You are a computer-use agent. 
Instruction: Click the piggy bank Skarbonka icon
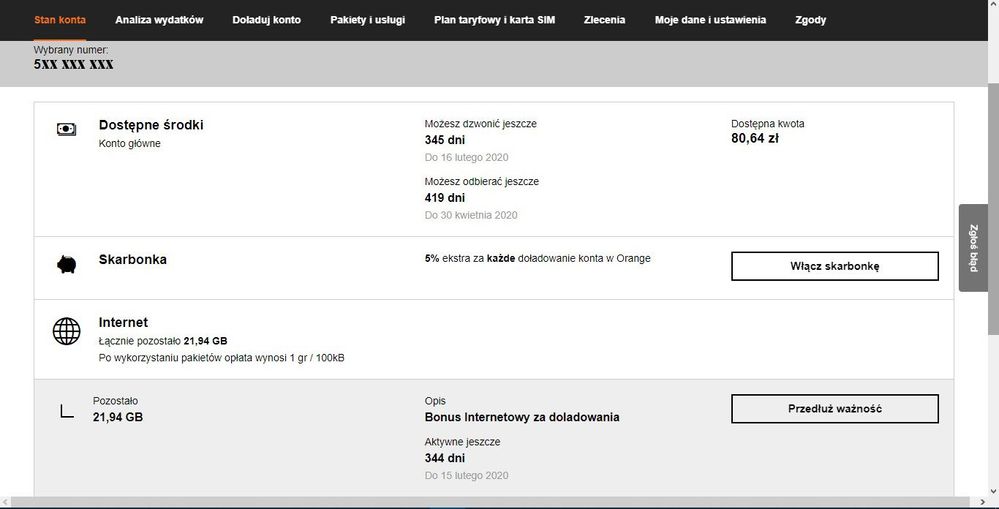(66, 264)
